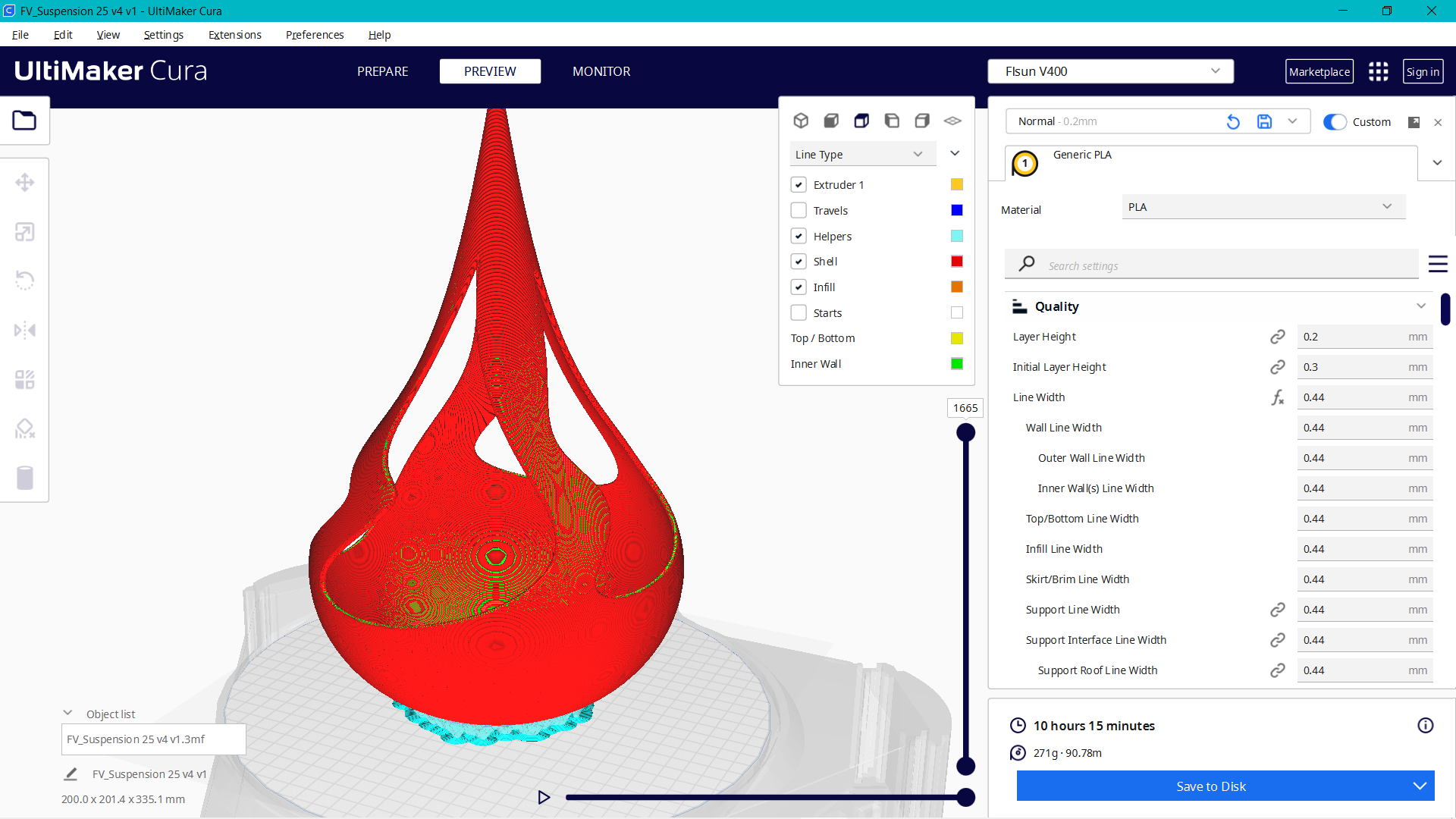
Task: Click the layer slider handle at 1665
Action: [965, 431]
